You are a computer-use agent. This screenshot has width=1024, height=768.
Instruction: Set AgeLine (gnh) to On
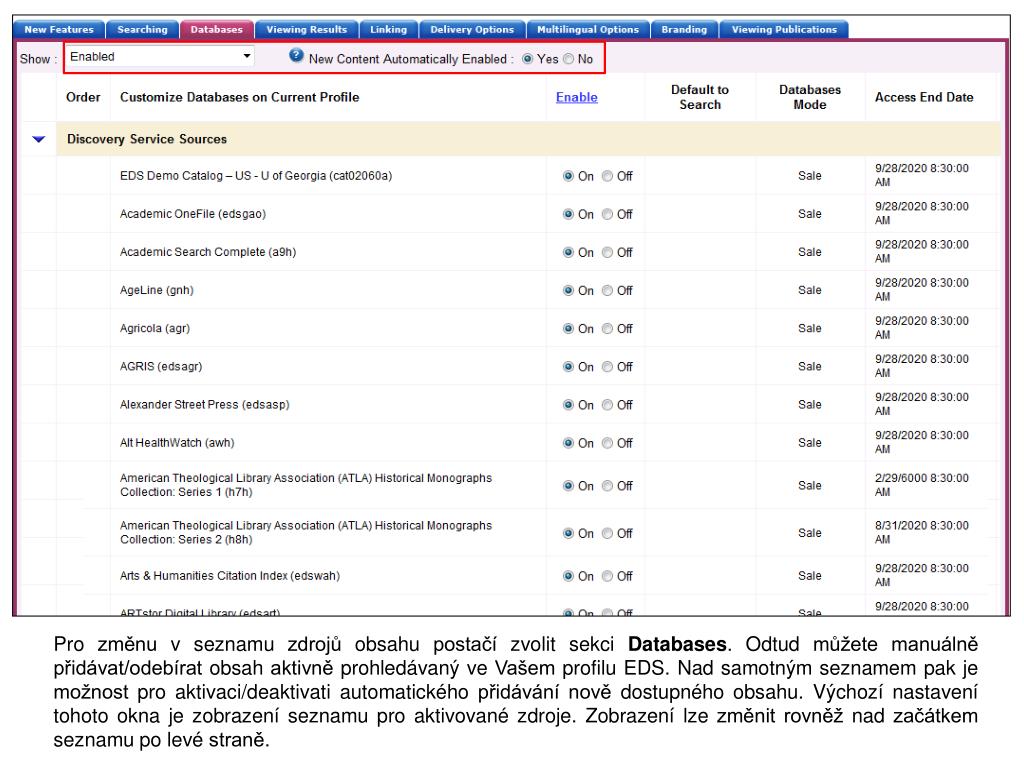[x=568, y=291]
